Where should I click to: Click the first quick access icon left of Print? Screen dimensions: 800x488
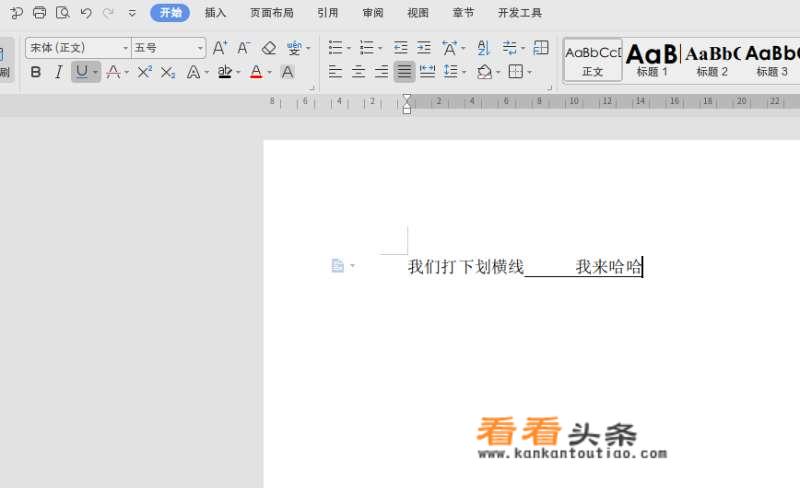tap(16, 13)
